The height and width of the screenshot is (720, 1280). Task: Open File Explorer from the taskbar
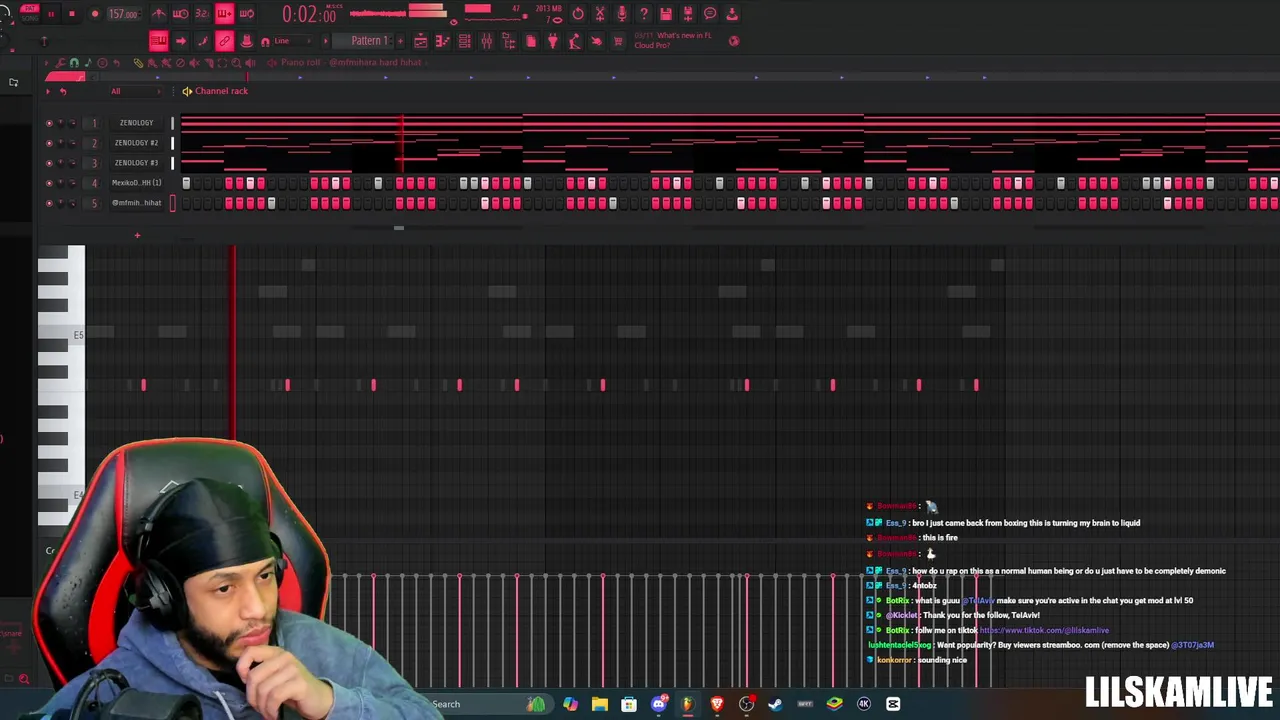click(599, 704)
